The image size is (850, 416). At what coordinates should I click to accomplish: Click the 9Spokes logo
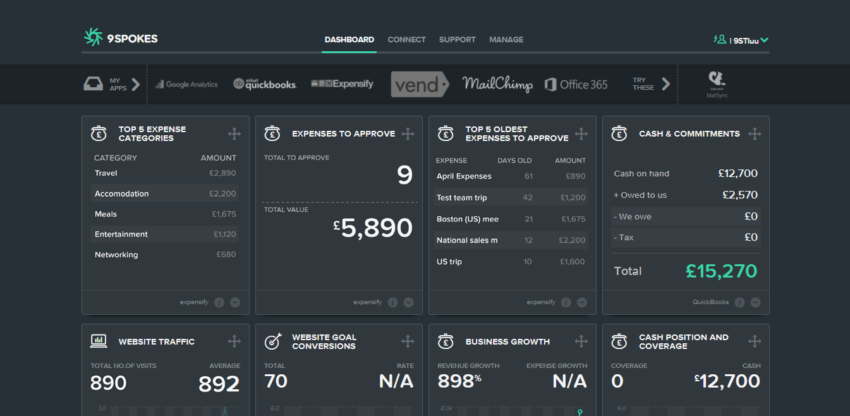point(121,39)
